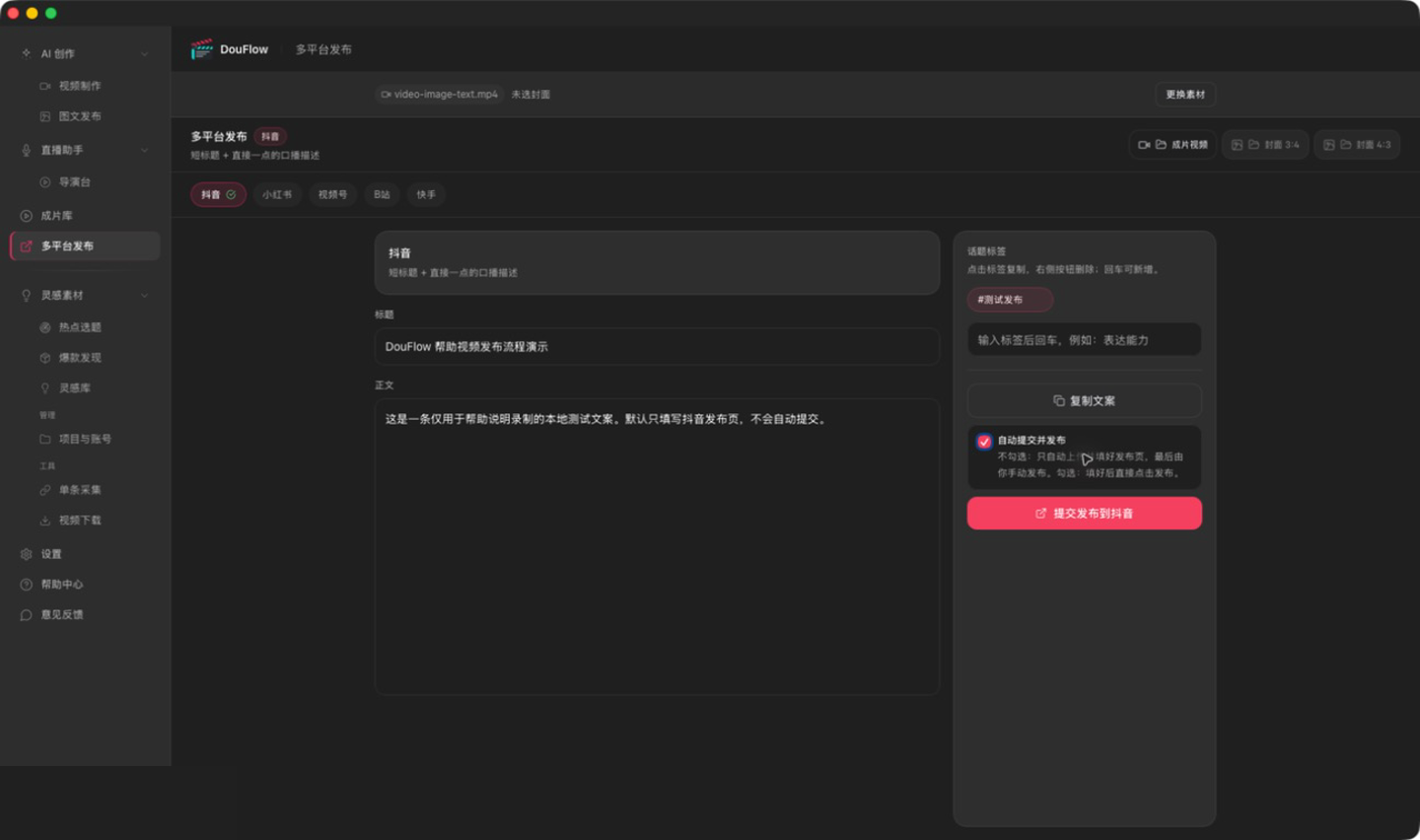
Task: Open 设置 via the gear icon
Action: point(27,554)
